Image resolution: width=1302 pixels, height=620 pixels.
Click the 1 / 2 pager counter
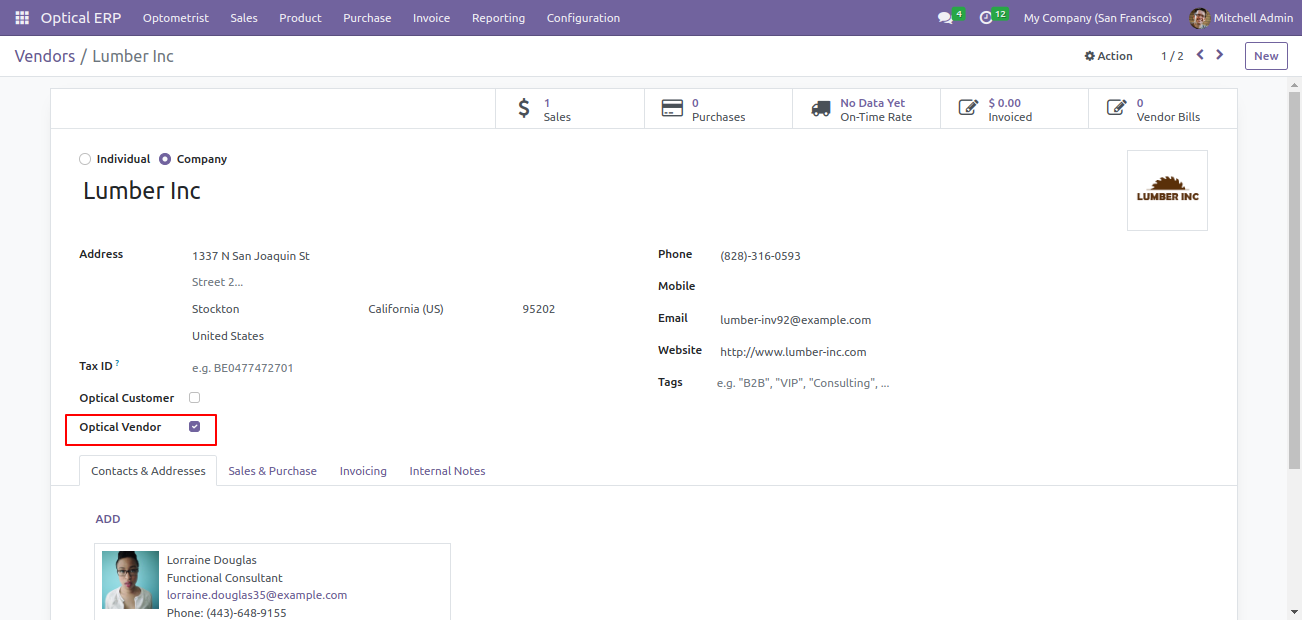(1172, 56)
